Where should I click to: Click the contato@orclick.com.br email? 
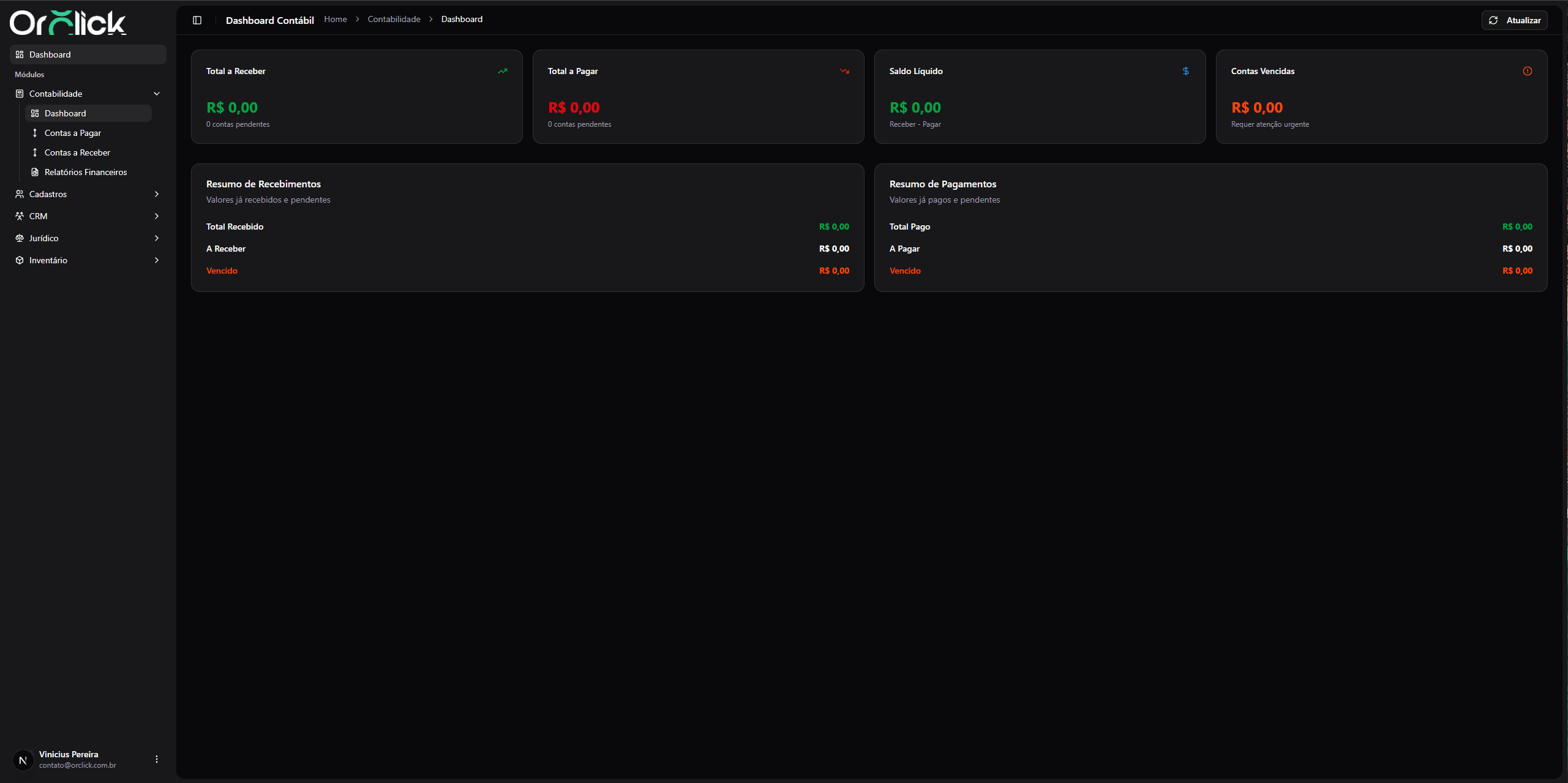(x=78, y=765)
